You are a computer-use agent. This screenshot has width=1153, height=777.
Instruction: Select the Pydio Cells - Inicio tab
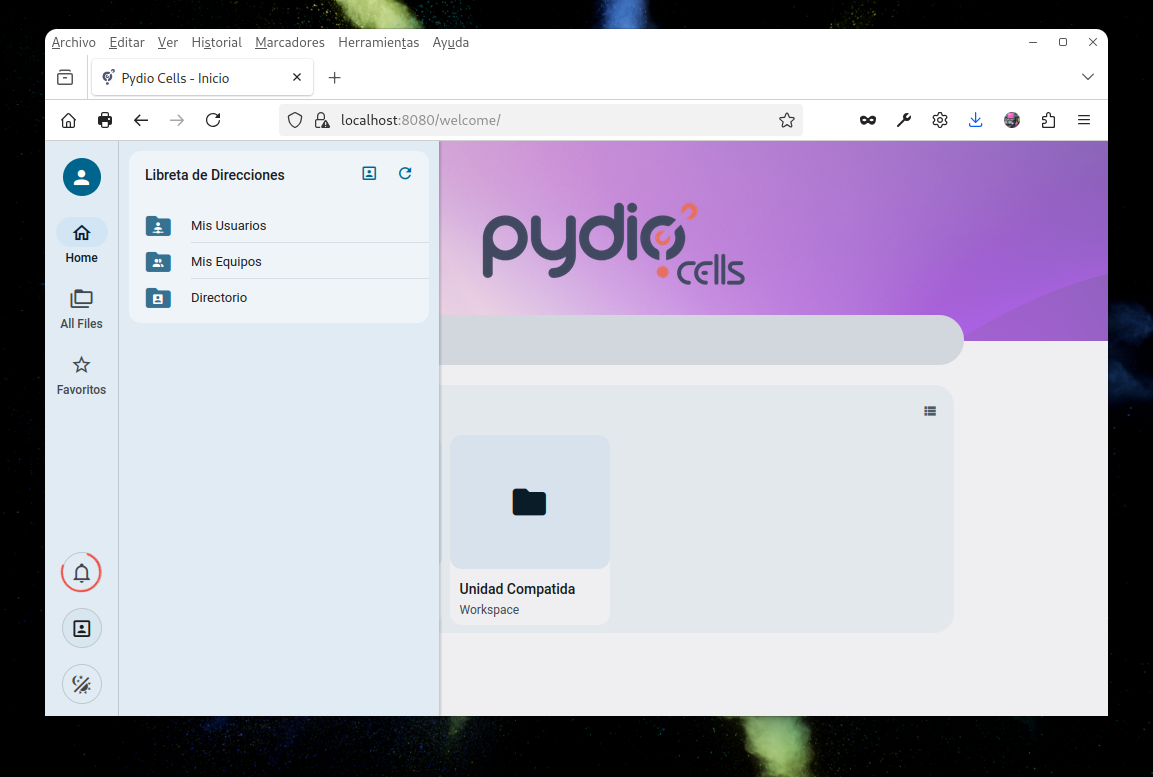pos(202,78)
